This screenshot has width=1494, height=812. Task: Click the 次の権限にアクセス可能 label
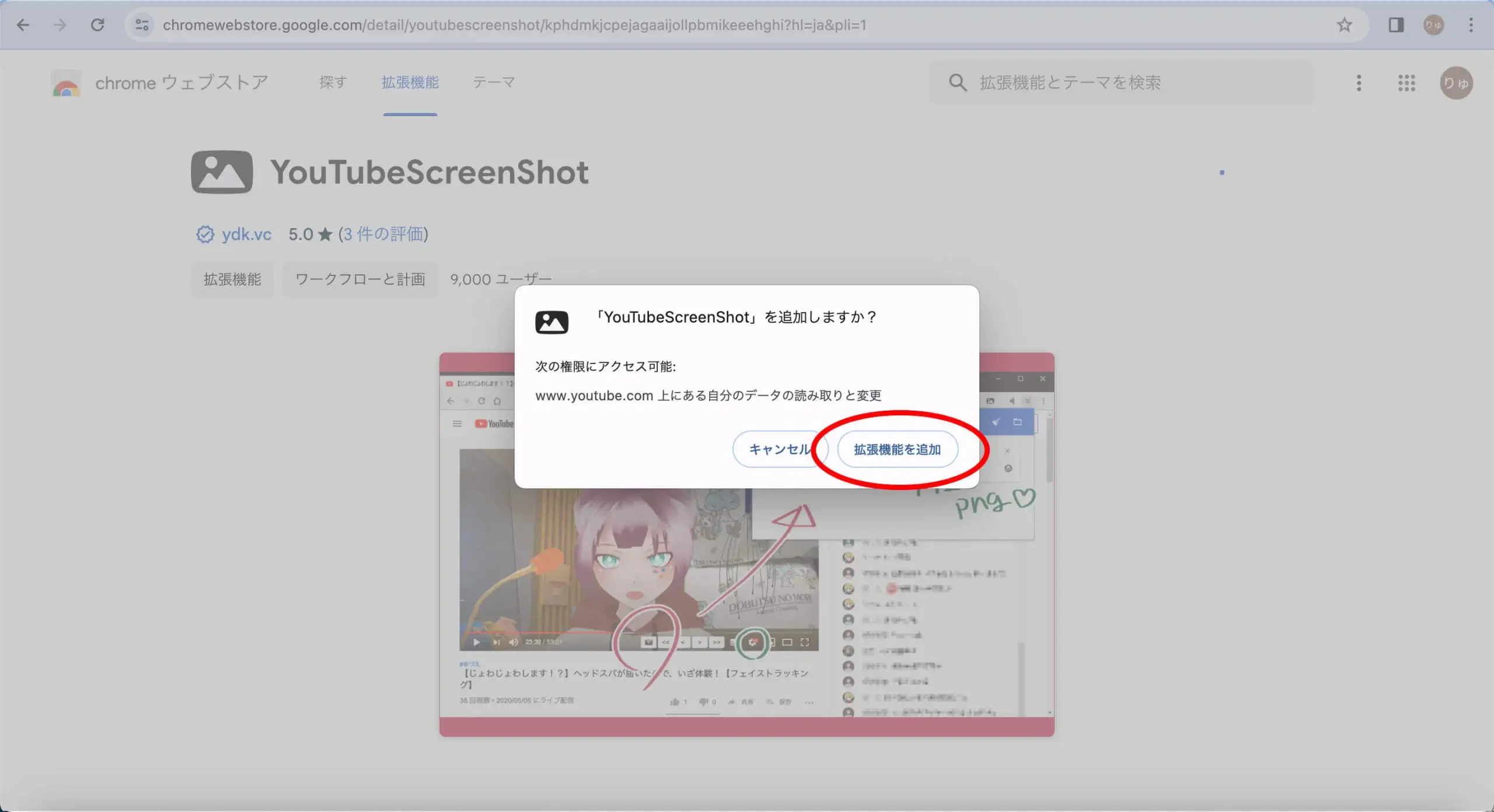605,366
